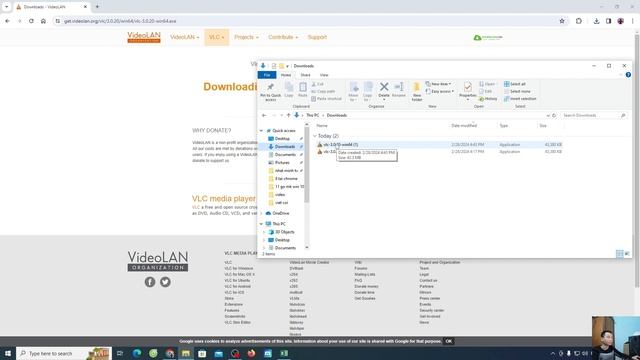Open address bar history dropdown in Explorer
Viewport: 640px width, 360px height.
coord(548,116)
